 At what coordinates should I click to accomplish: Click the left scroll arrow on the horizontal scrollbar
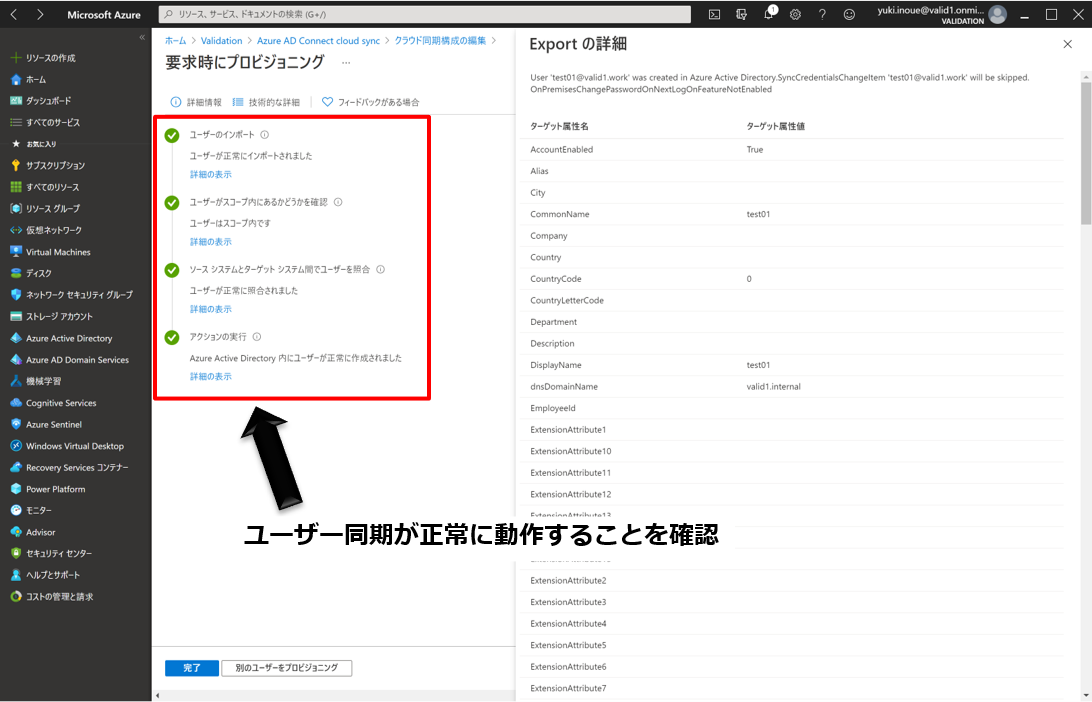click(157, 696)
